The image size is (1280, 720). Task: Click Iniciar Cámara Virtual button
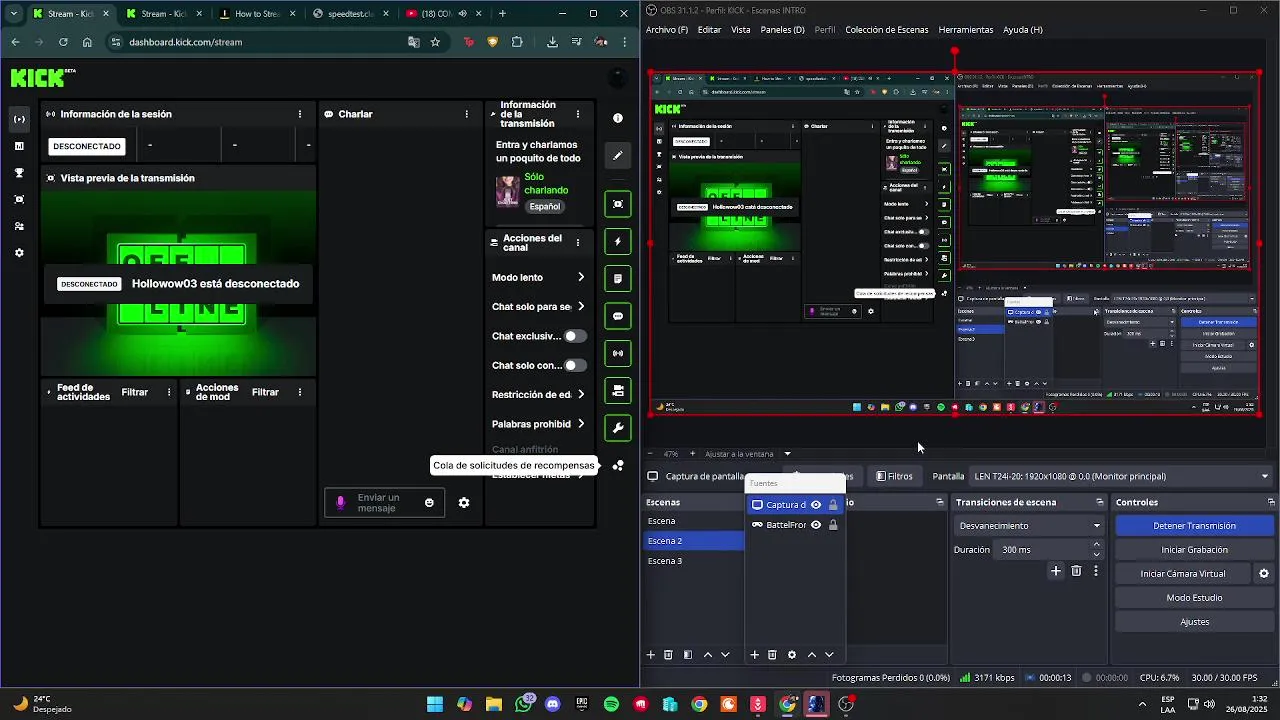pyautogui.click(x=1183, y=574)
